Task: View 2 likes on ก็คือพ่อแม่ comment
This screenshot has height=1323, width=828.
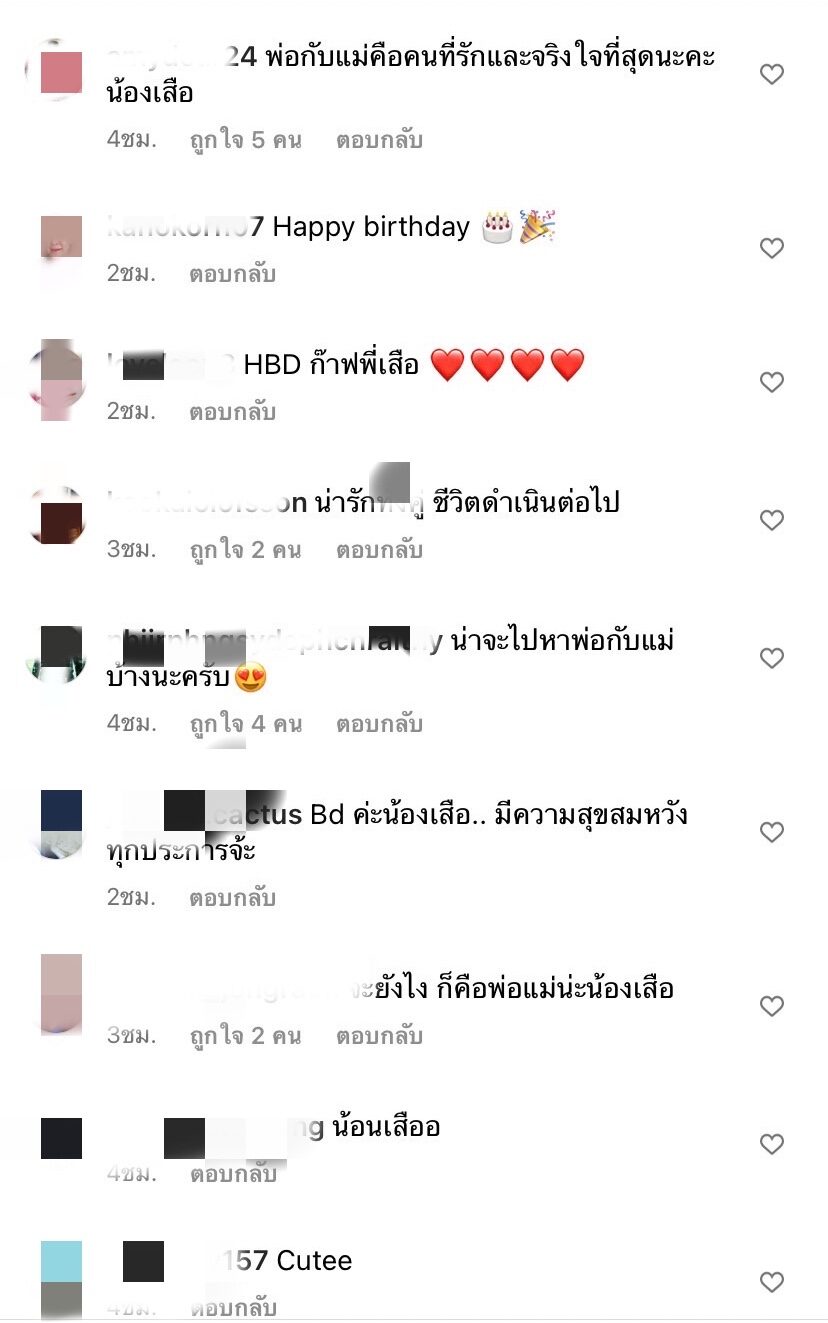Action: (245, 1036)
